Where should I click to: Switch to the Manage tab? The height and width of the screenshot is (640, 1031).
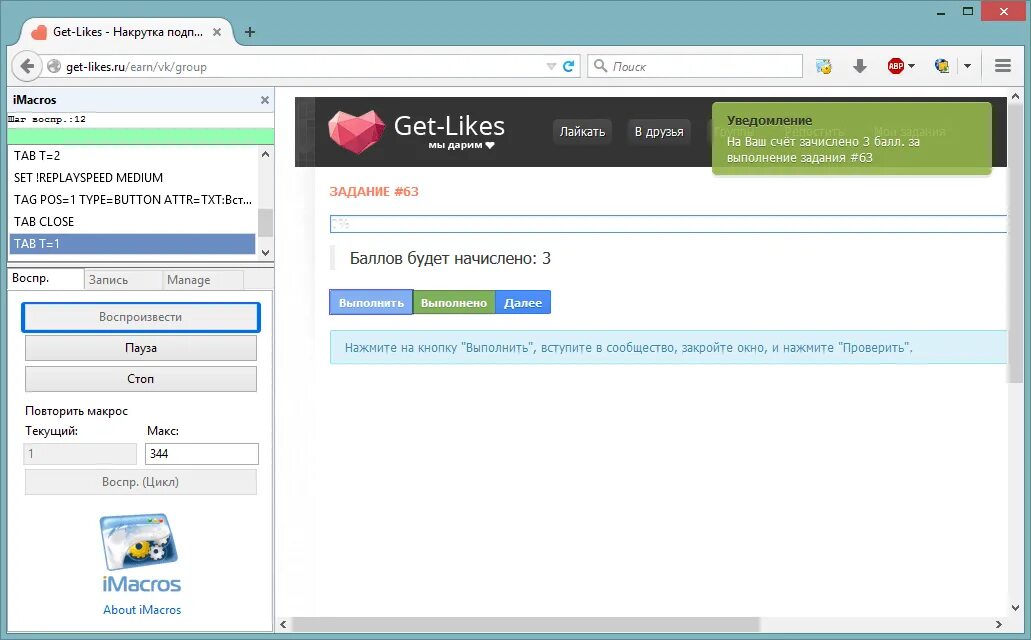pos(203,280)
